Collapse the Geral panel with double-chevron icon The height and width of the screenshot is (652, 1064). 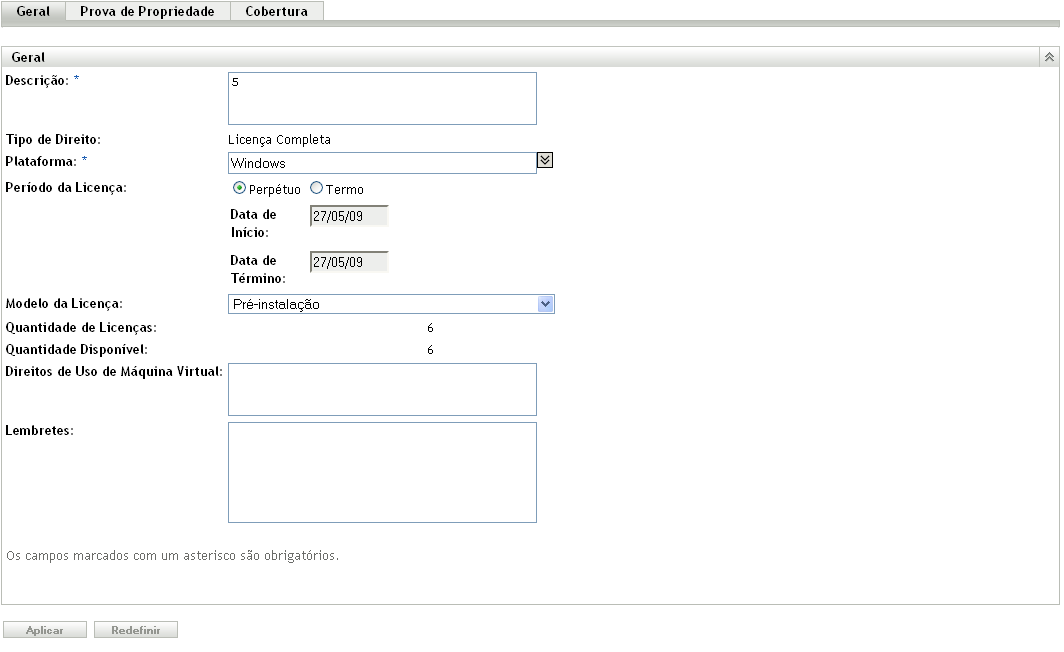click(x=1049, y=57)
